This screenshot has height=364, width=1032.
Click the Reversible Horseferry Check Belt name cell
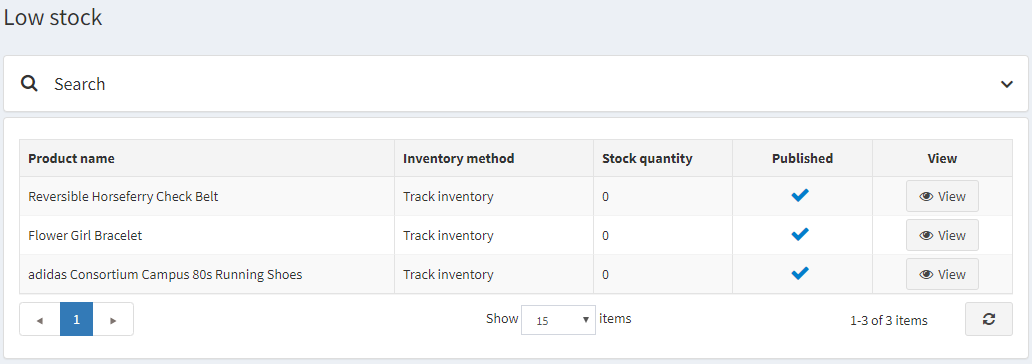tap(207, 196)
